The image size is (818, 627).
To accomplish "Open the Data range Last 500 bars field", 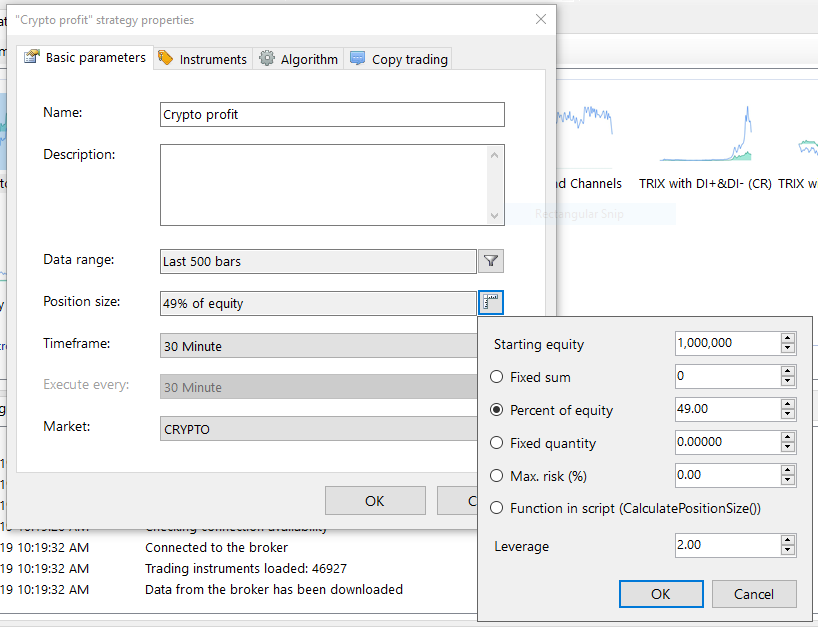I will click(x=318, y=262).
